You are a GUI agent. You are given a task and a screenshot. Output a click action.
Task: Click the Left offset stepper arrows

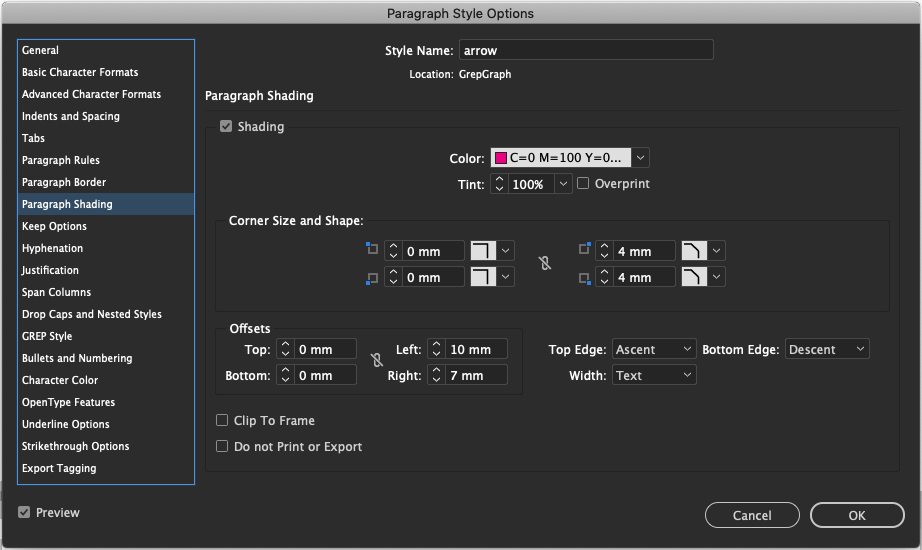pos(436,349)
